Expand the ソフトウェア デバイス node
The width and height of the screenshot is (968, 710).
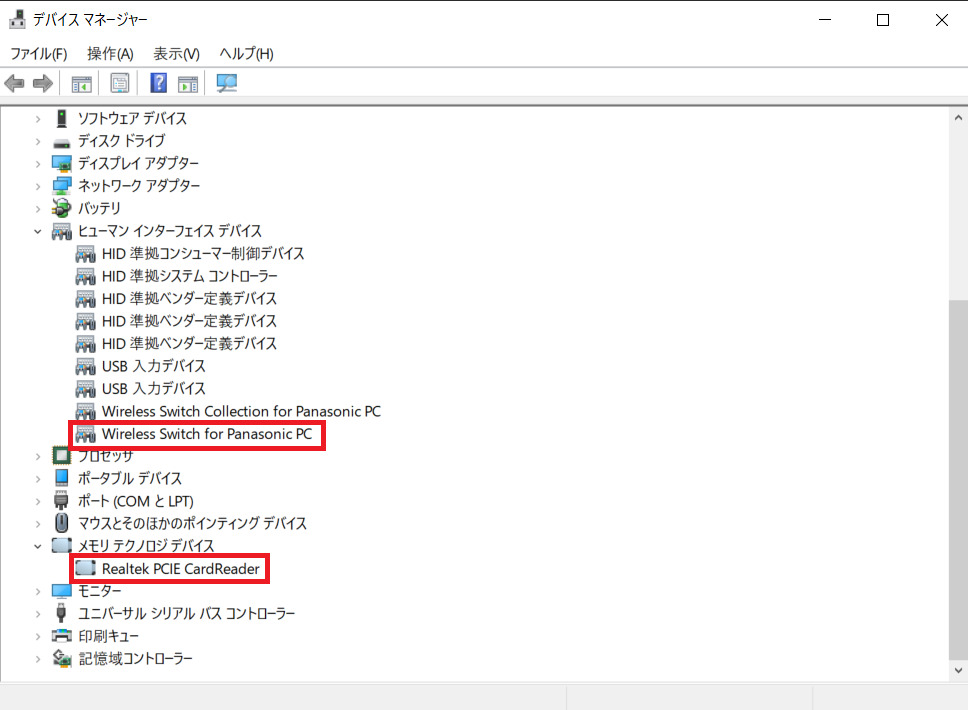pyautogui.click(x=38, y=119)
